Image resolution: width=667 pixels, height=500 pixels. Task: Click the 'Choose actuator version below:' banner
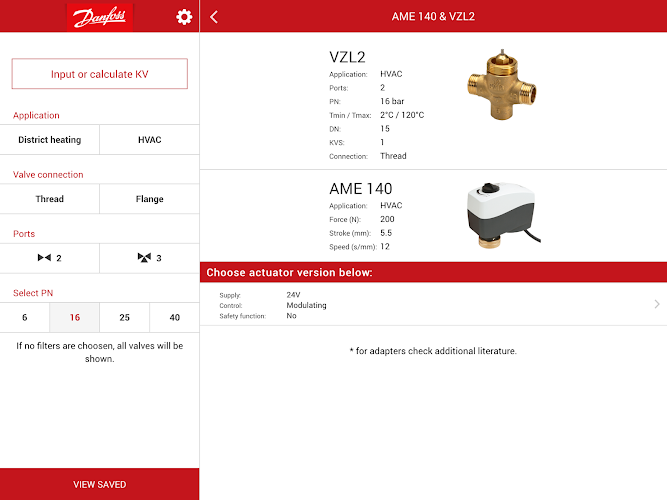coord(433,272)
